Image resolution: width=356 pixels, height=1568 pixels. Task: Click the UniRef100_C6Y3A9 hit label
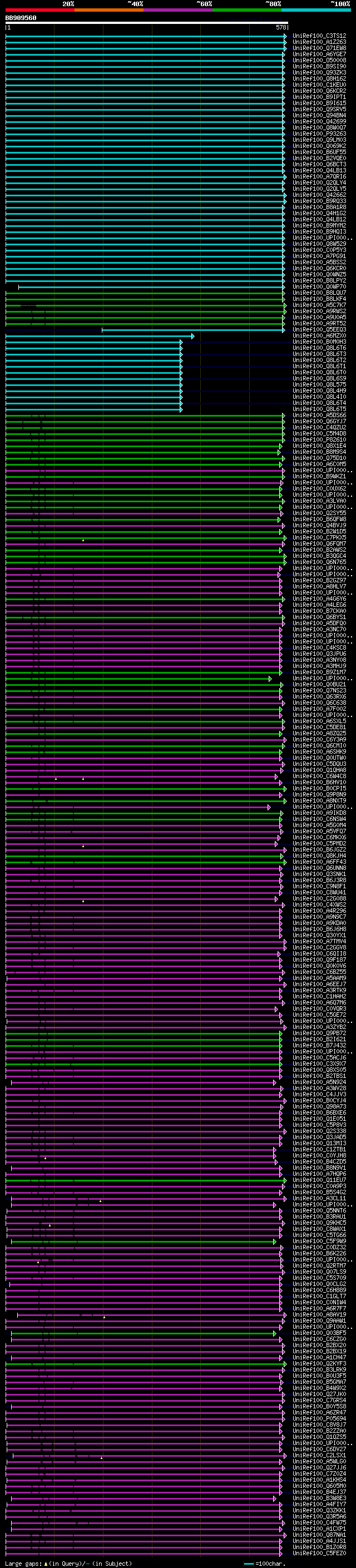[x=319, y=739]
